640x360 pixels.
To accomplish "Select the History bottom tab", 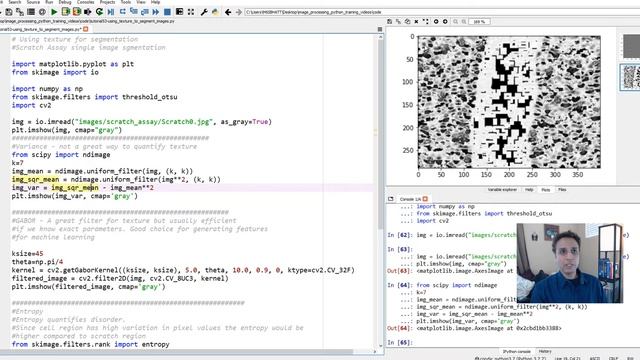I will click(545, 351).
